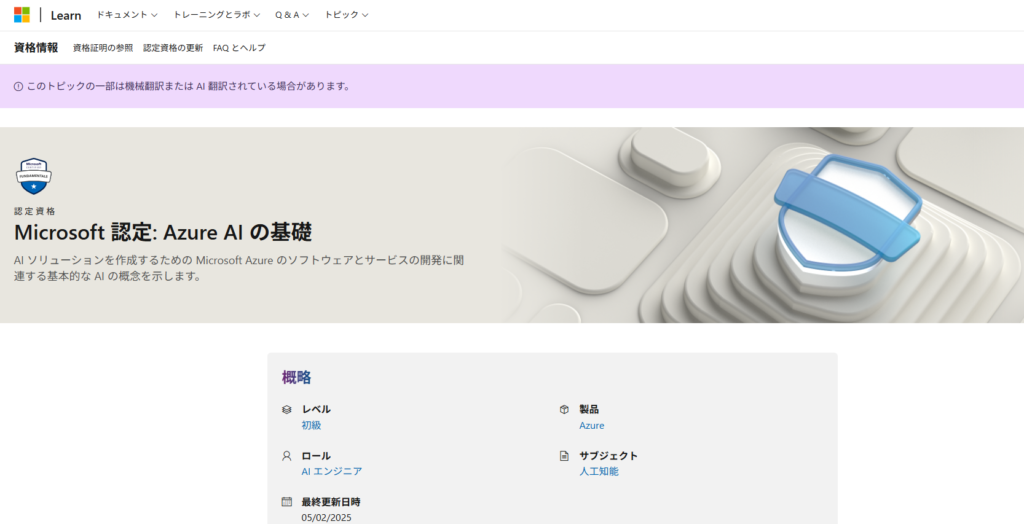Viewport: 1024px width, 524px height.
Task: Open the トピック dropdown menu
Action: pyautogui.click(x=346, y=15)
